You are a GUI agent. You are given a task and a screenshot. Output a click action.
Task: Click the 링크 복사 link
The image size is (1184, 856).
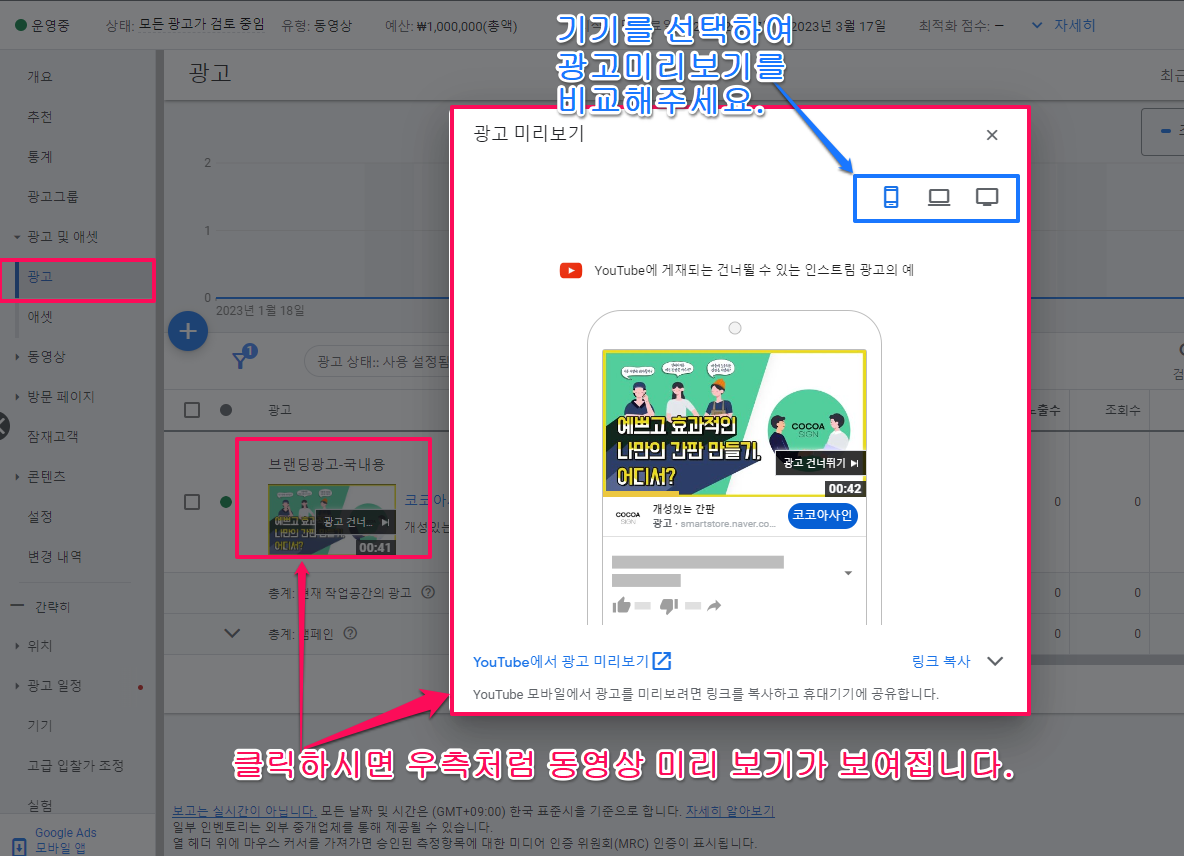941,661
